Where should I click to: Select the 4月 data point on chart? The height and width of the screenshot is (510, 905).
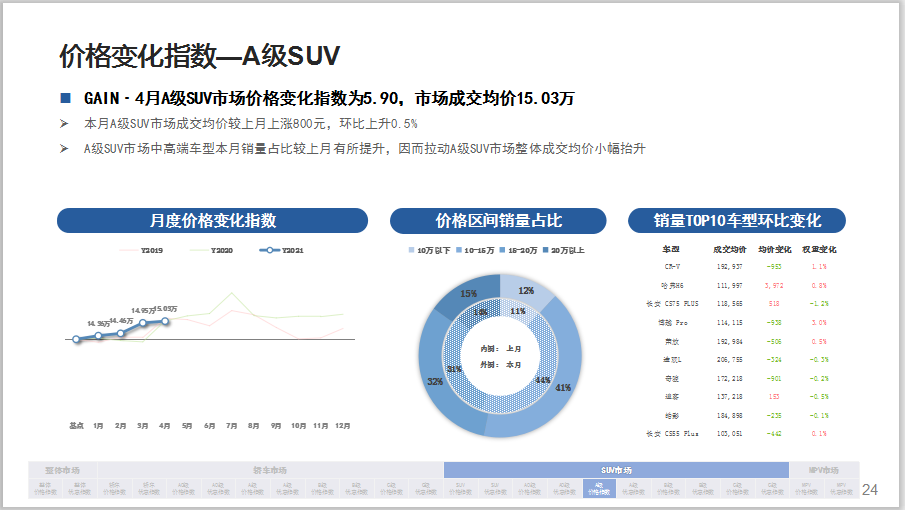point(164,321)
